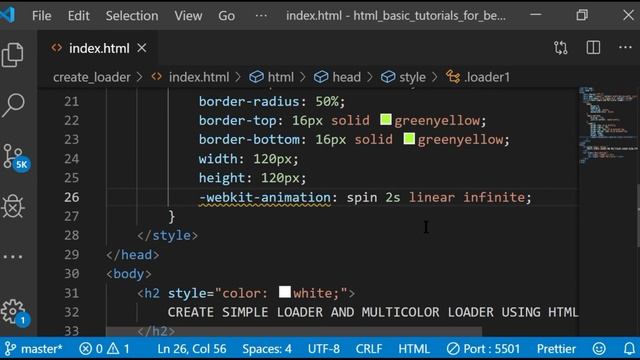This screenshot has height=360, width=640.
Task: Open the View menu
Action: click(188, 16)
